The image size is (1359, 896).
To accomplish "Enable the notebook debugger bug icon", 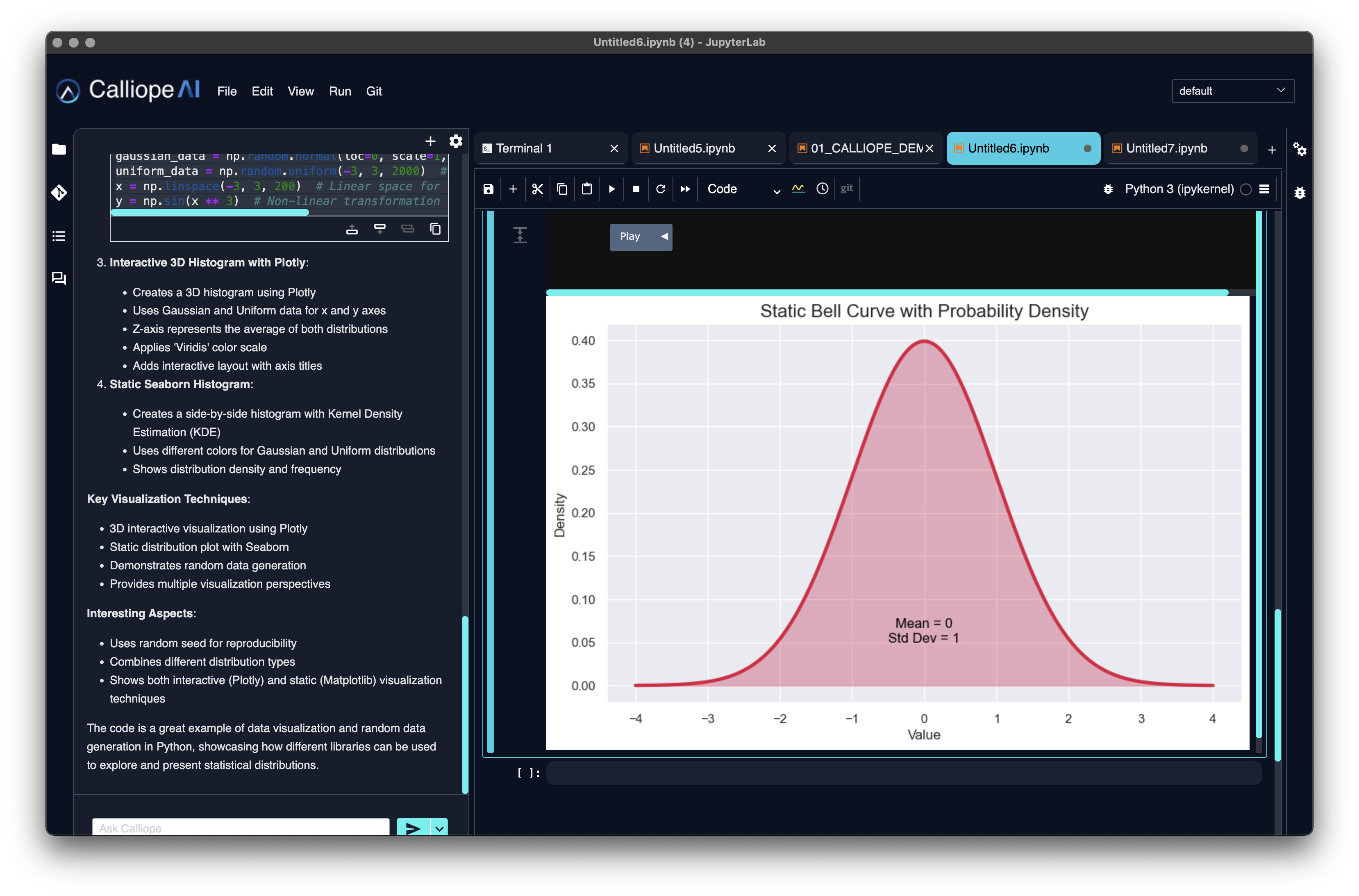I will 1108,189.
